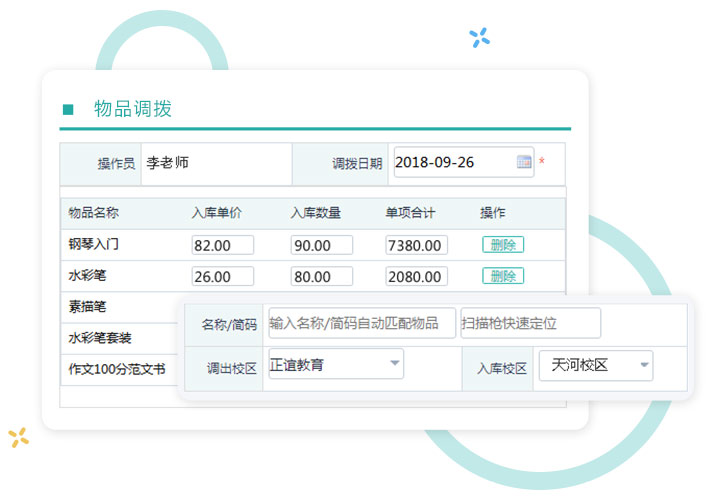
Task: Edit 入库单价 value 82.00 for 钢琴入门
Action: pos(222,245)
